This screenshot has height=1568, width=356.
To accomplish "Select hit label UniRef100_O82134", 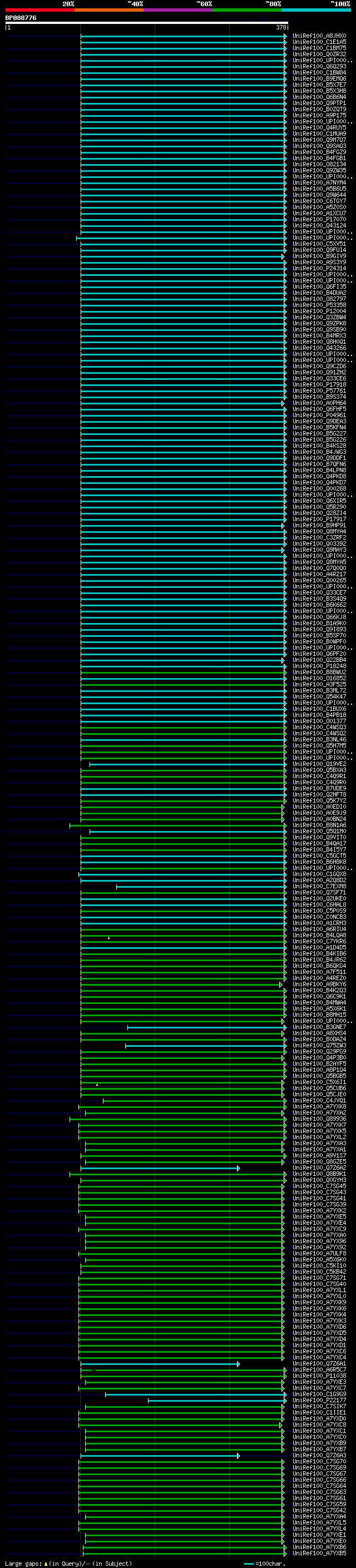I will pyautogui.click(x=319, y=164).
